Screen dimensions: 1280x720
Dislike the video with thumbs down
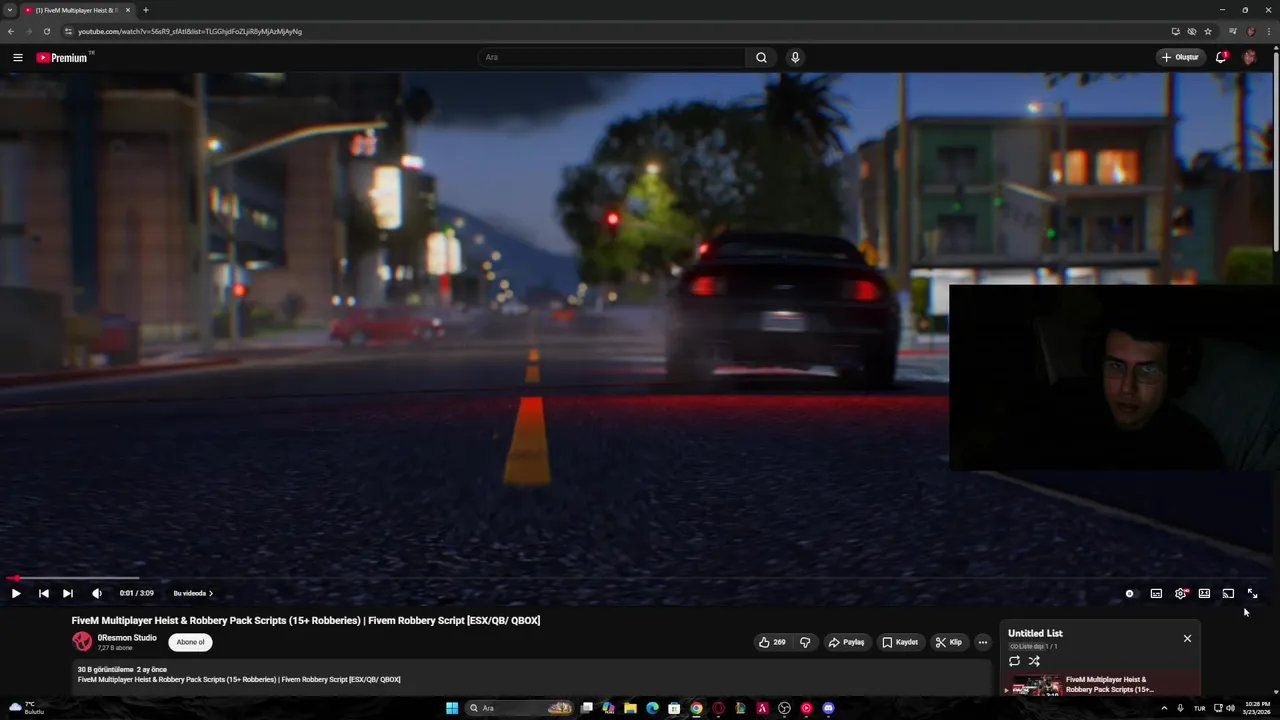tap(805, 642)
